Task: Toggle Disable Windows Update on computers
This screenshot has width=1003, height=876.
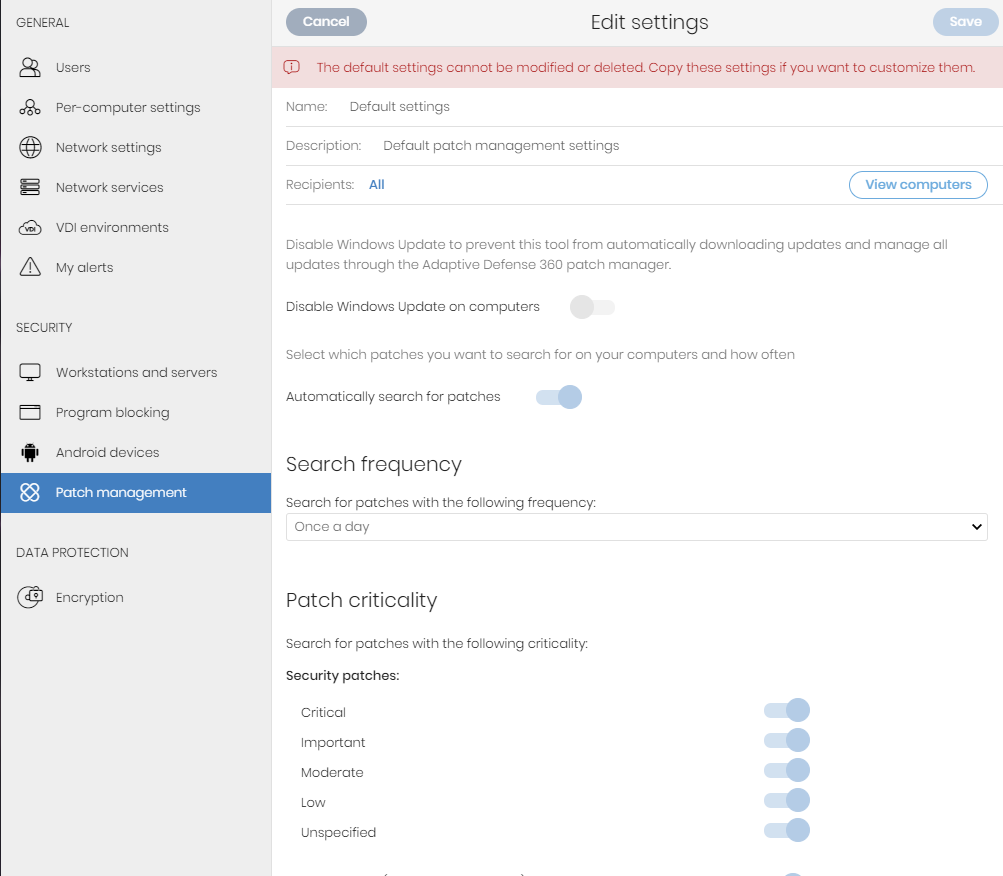Action: point(592,307)
